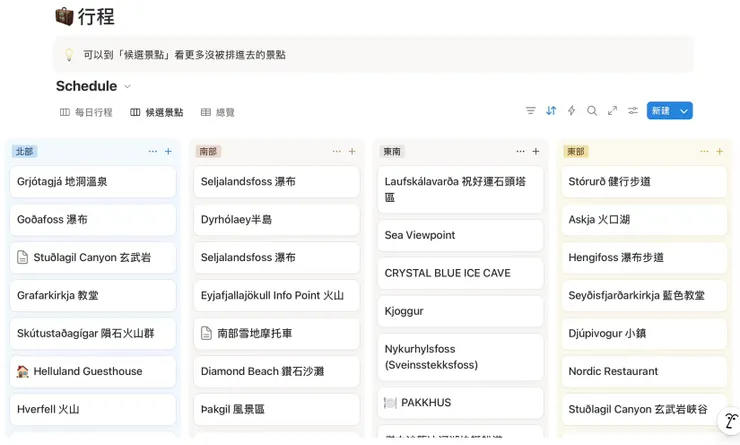This screenshot has height=445, width=740.
Task: Open the Þakgil 風景區 card
Action: 277,409
